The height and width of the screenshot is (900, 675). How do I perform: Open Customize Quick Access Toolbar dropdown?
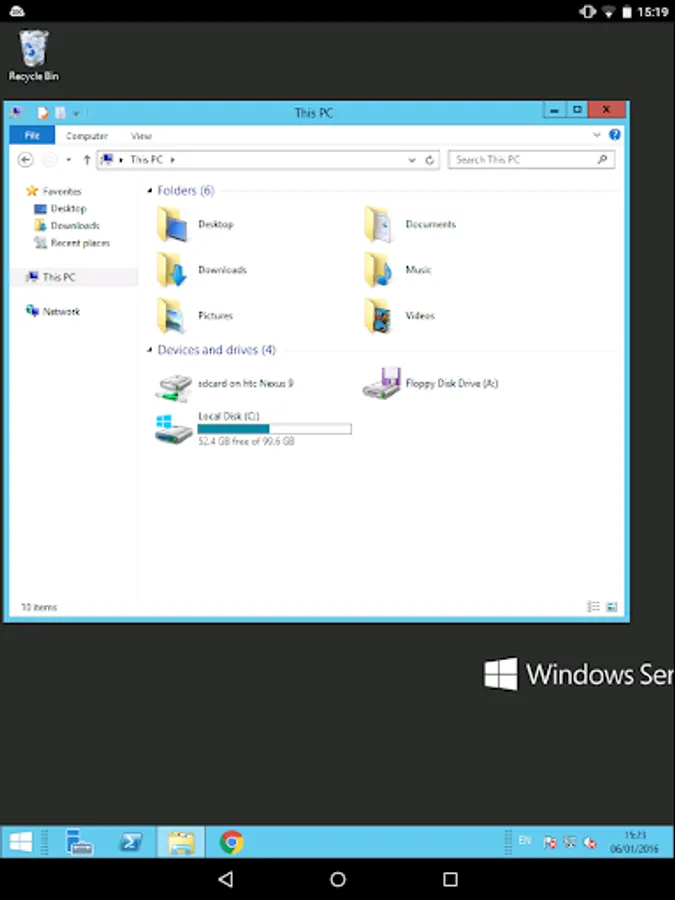(76, 113)
